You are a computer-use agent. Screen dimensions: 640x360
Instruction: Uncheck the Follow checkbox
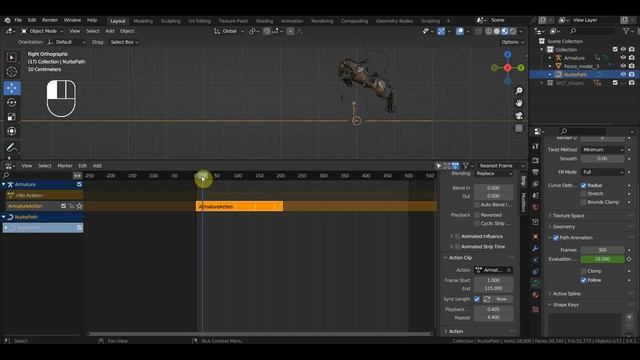click(584, 280)
